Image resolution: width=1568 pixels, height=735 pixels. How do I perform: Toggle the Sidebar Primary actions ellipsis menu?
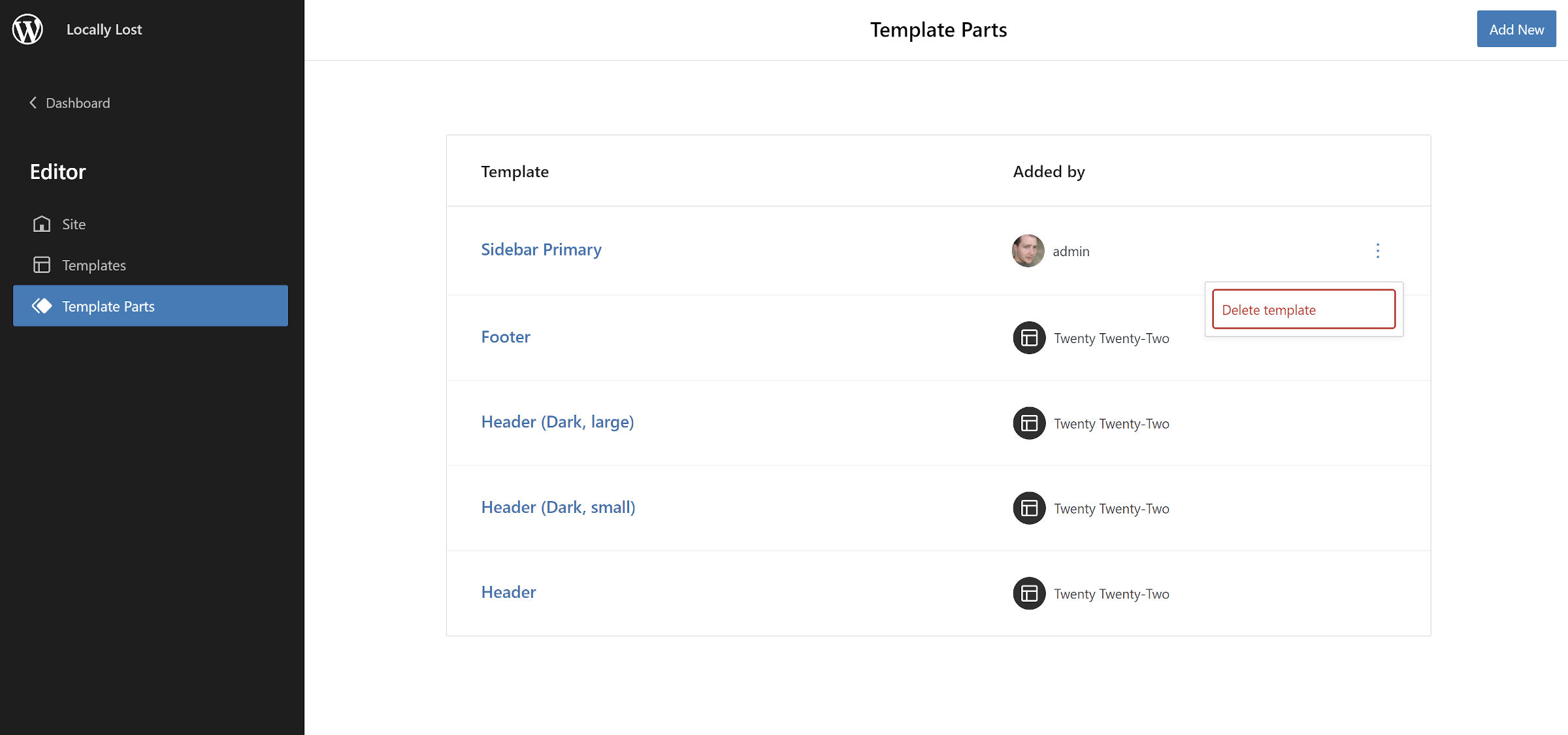tap(1377, 251)
